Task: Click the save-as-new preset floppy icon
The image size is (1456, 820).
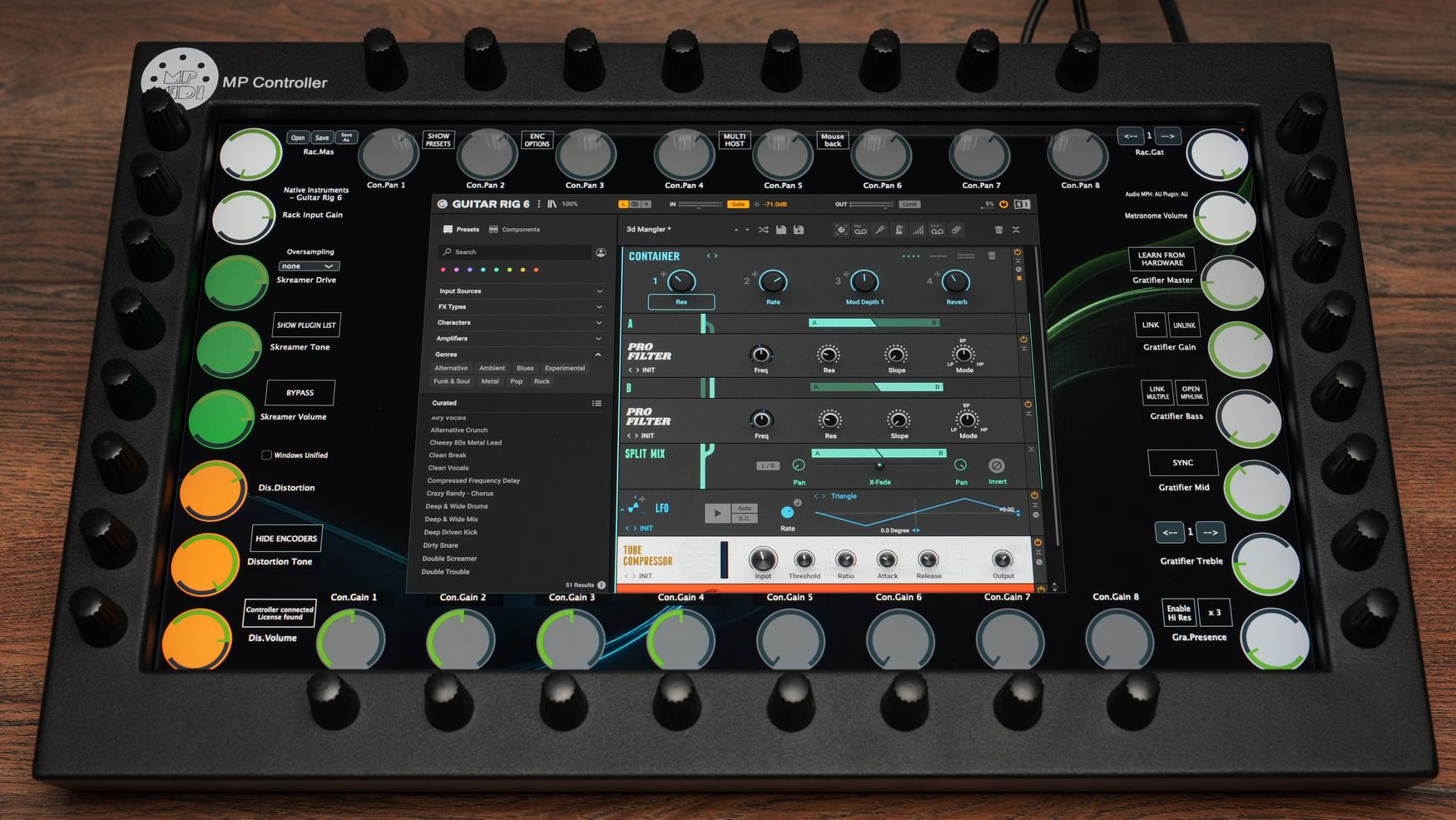Action: 799,230
